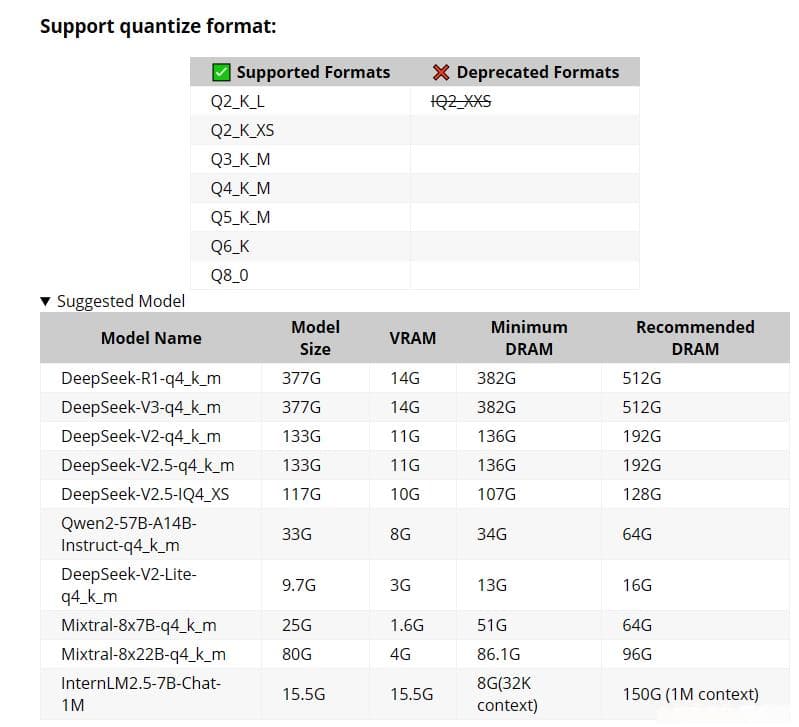Click the Model Name column header
Screen dimensions: 799x727
point(151,338)
